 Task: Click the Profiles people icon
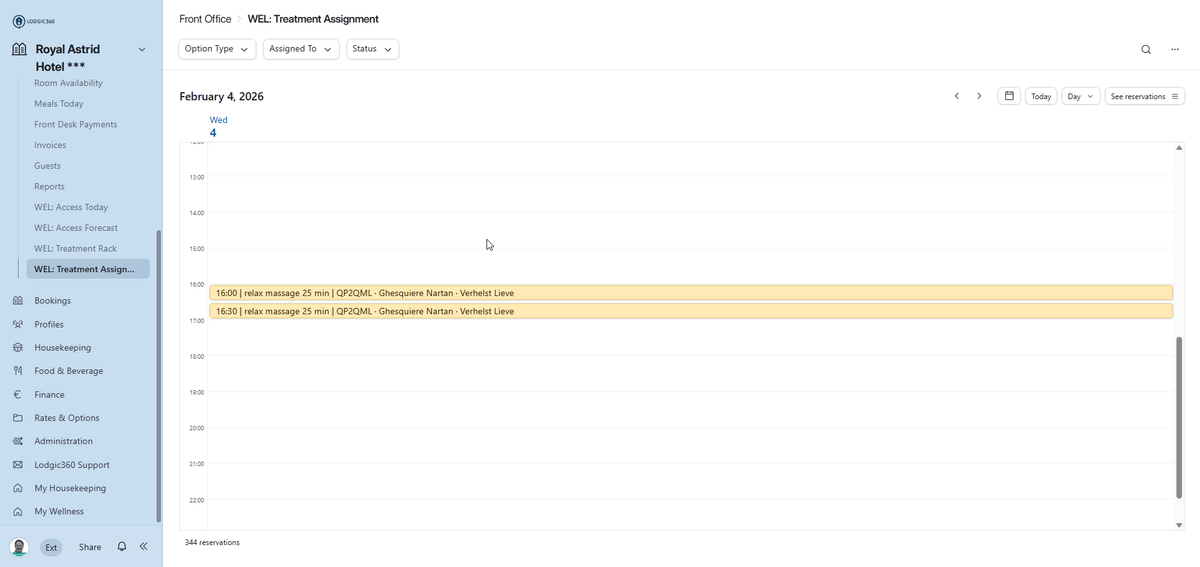pos(18,324)
